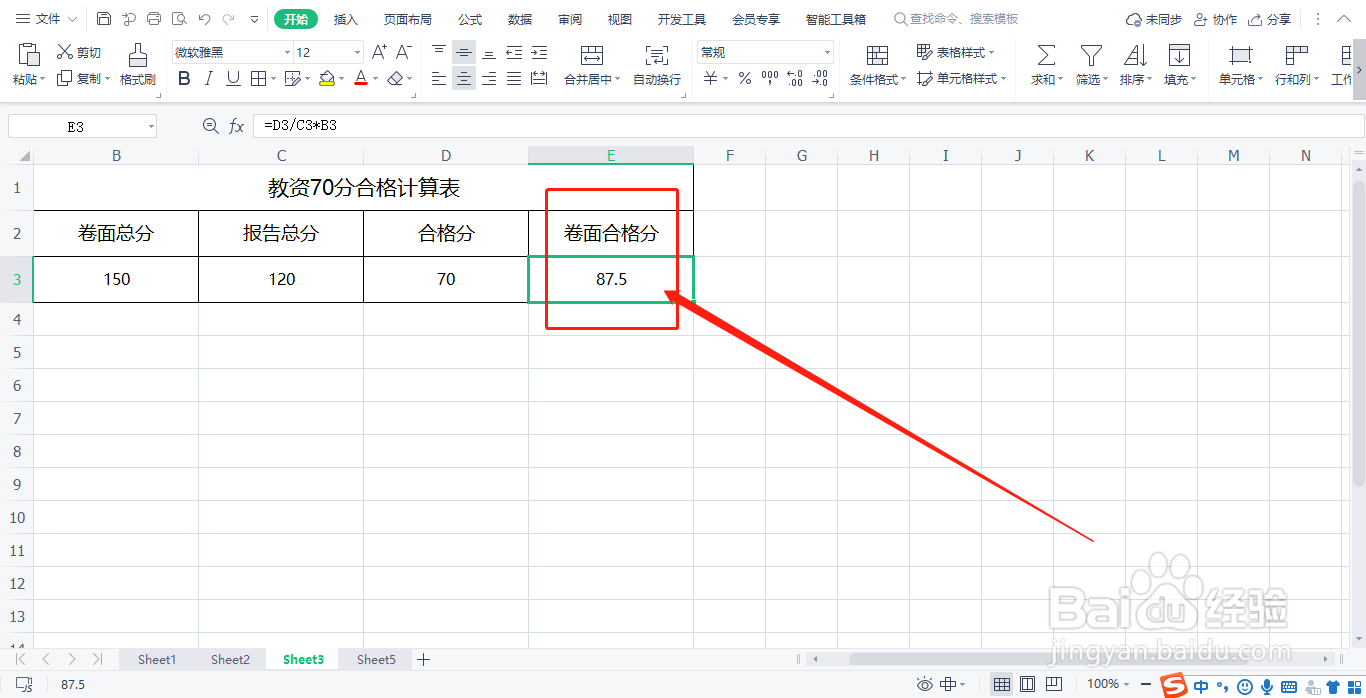Toggle italic formatting

point(209,78)
